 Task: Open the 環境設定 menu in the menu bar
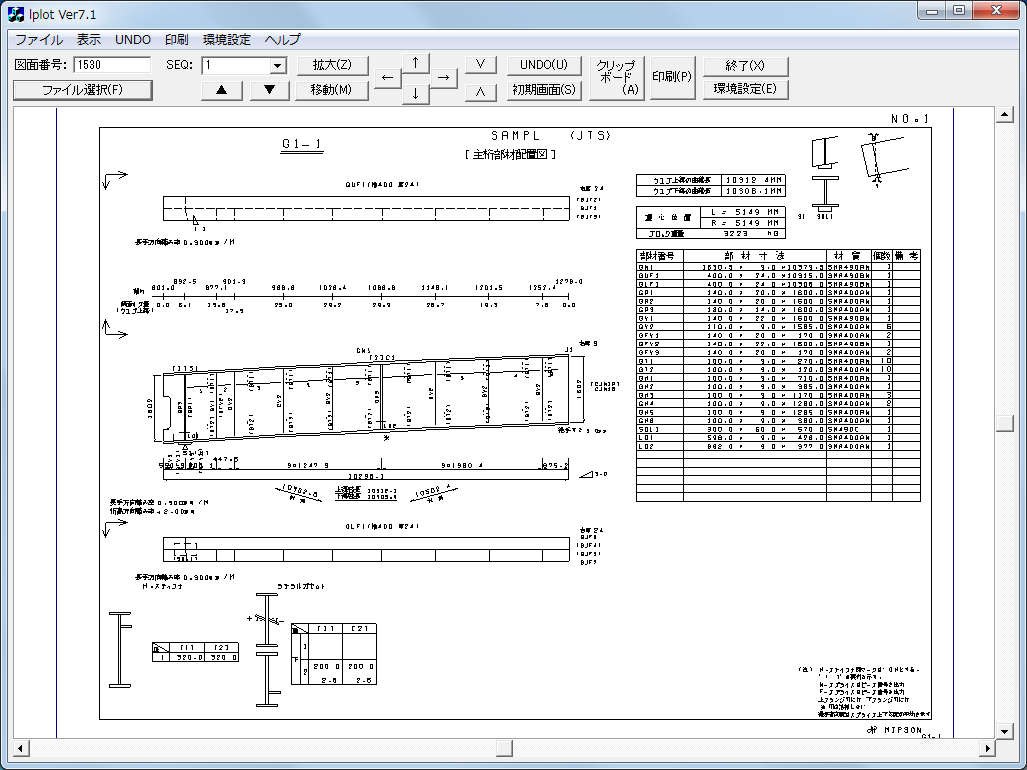point(227,40)
